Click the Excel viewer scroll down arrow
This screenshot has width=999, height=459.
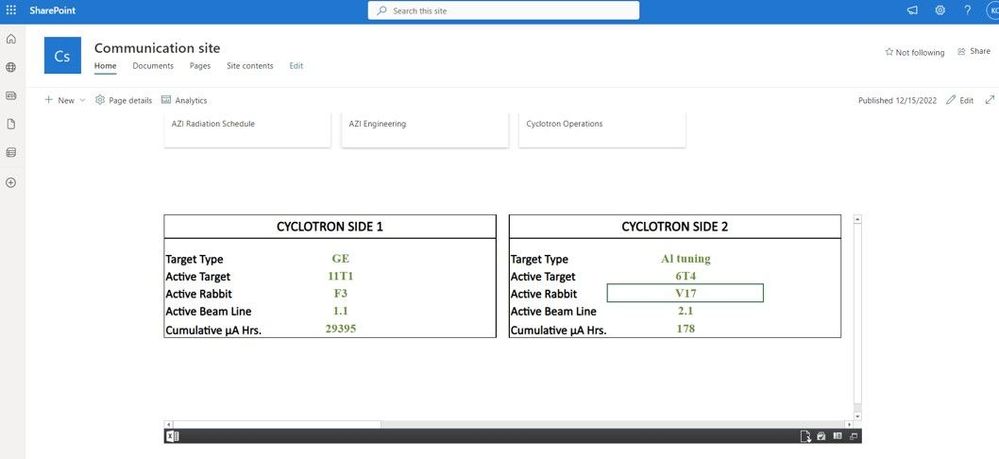coord(858,416)
